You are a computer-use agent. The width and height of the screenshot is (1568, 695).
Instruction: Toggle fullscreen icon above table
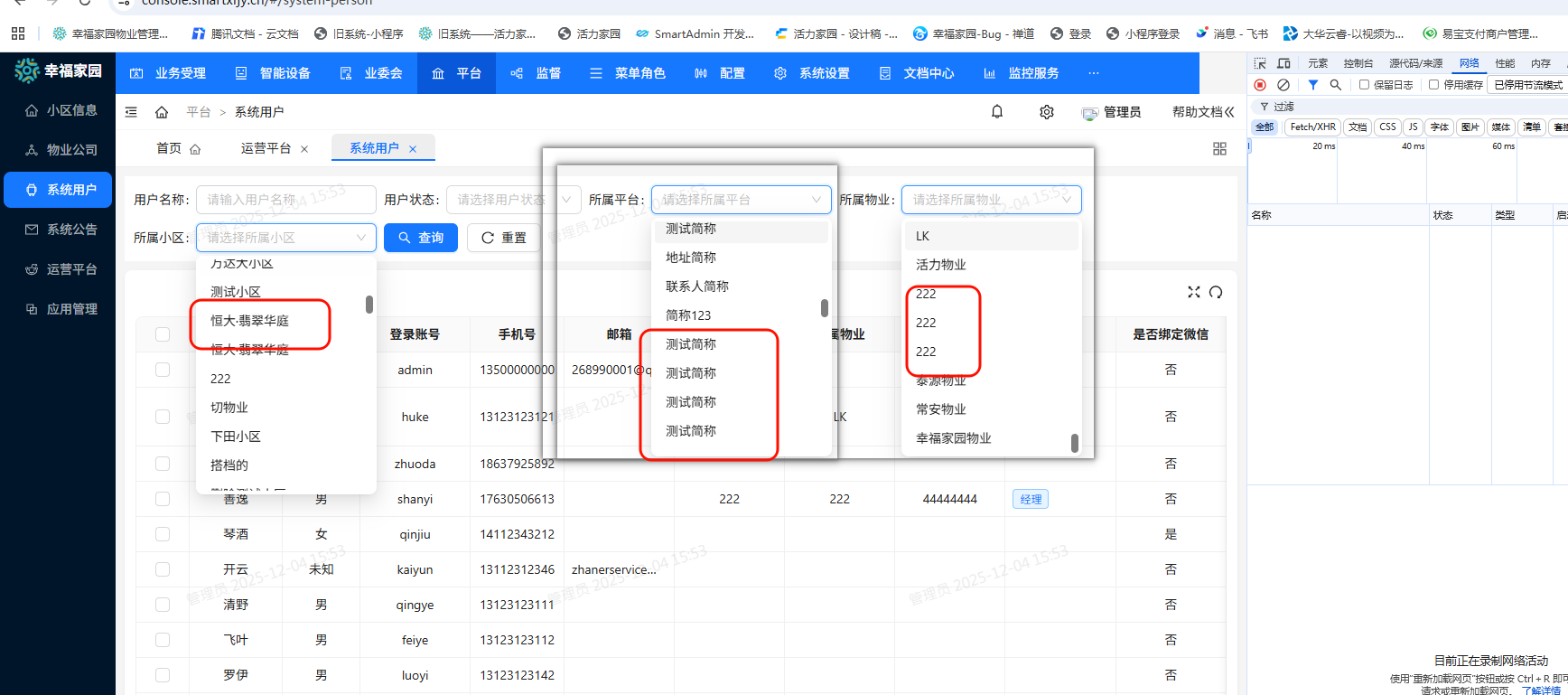point(1193,292)
